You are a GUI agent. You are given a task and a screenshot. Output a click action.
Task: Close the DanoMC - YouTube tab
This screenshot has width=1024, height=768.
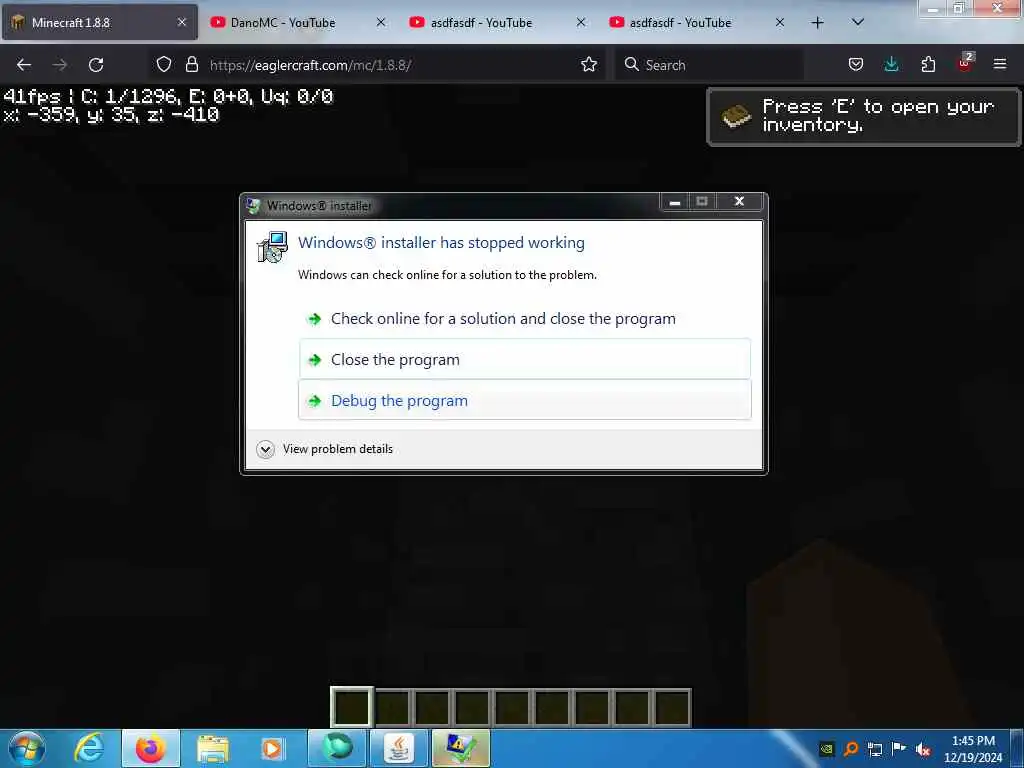(x=381, y=23)
